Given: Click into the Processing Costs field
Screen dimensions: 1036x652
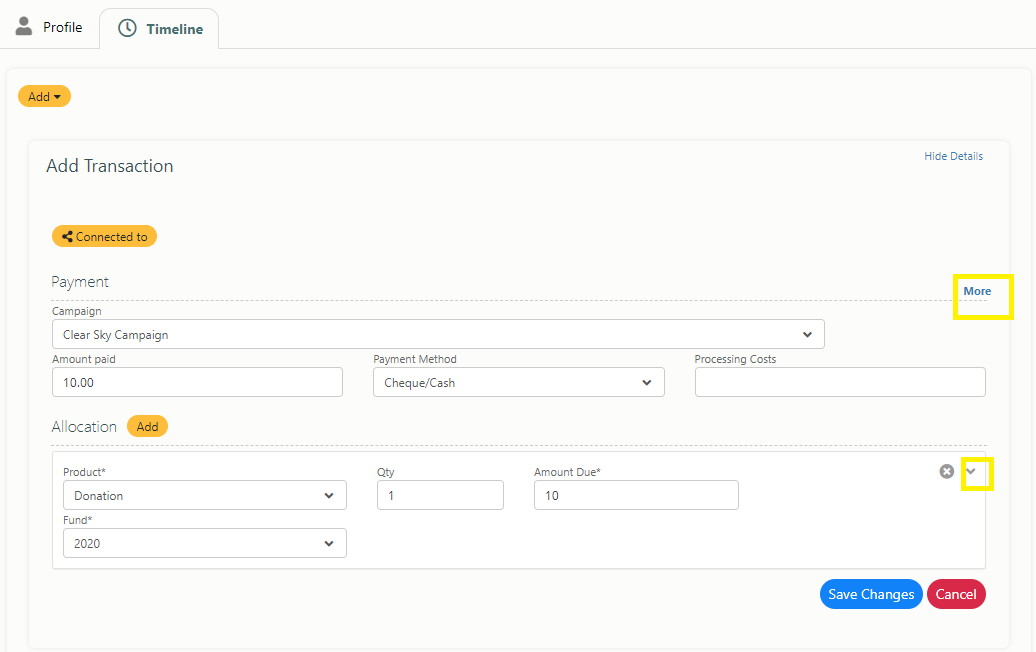Looking at the screenshot, I should coord(840,382).
